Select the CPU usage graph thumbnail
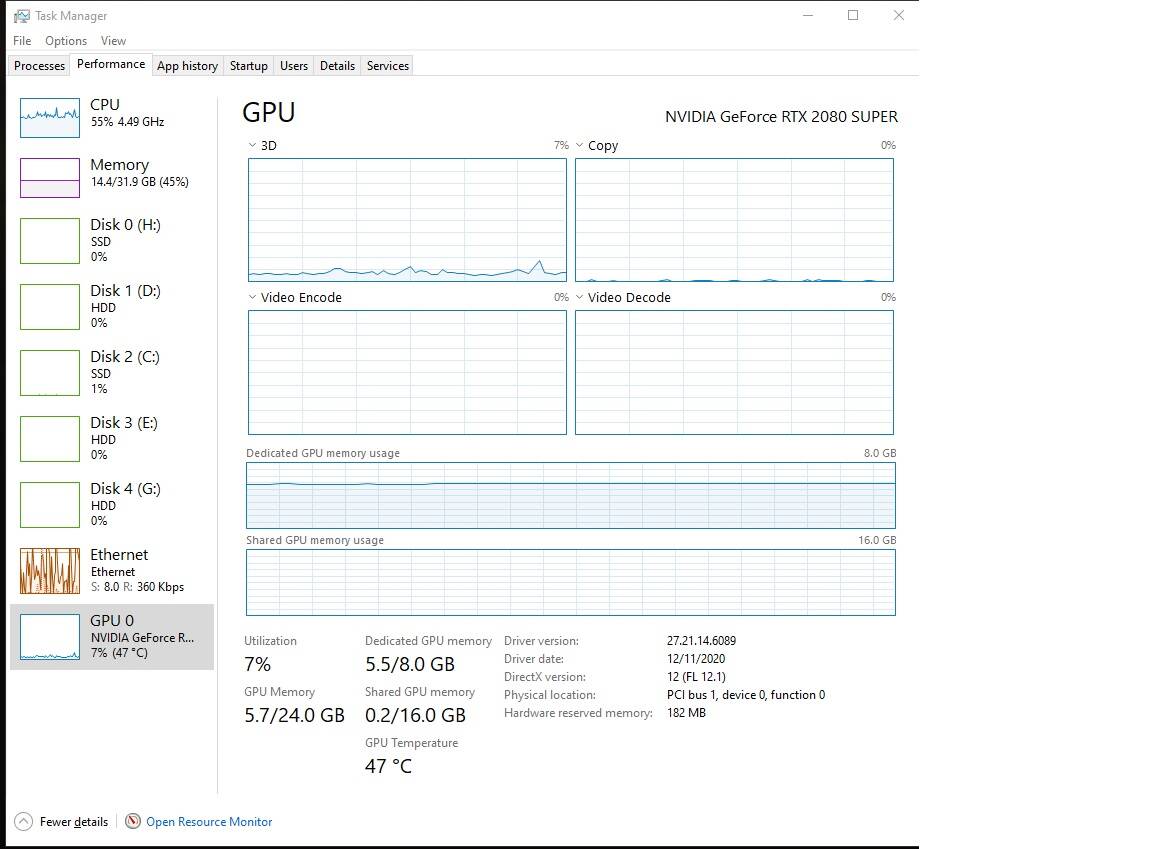Screen dimensions: 1152x849 (50, 118)
